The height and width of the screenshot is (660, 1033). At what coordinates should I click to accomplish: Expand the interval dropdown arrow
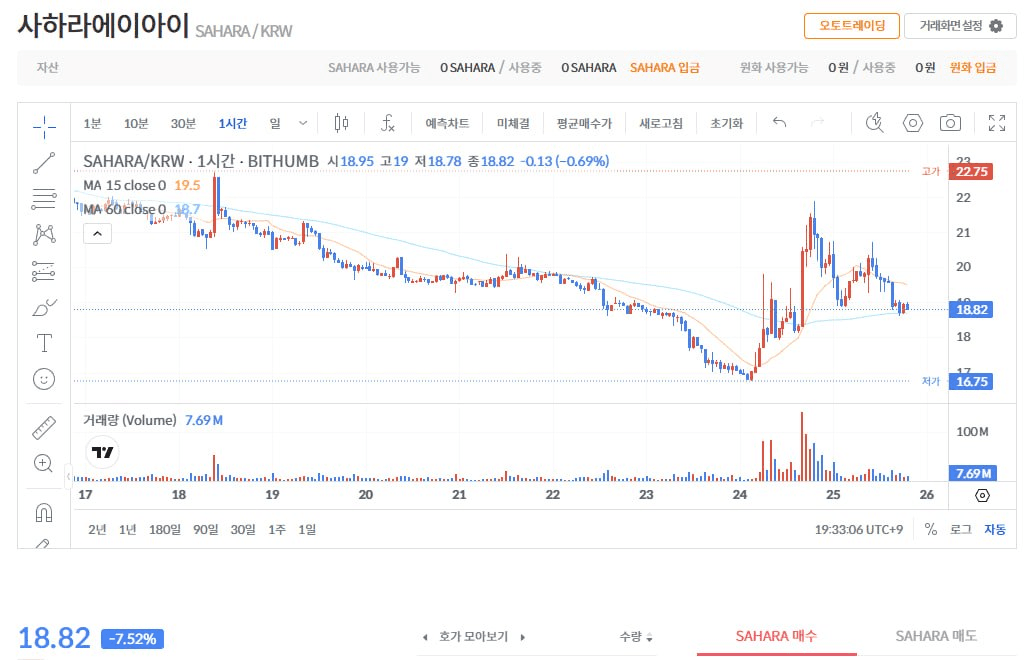302,123
